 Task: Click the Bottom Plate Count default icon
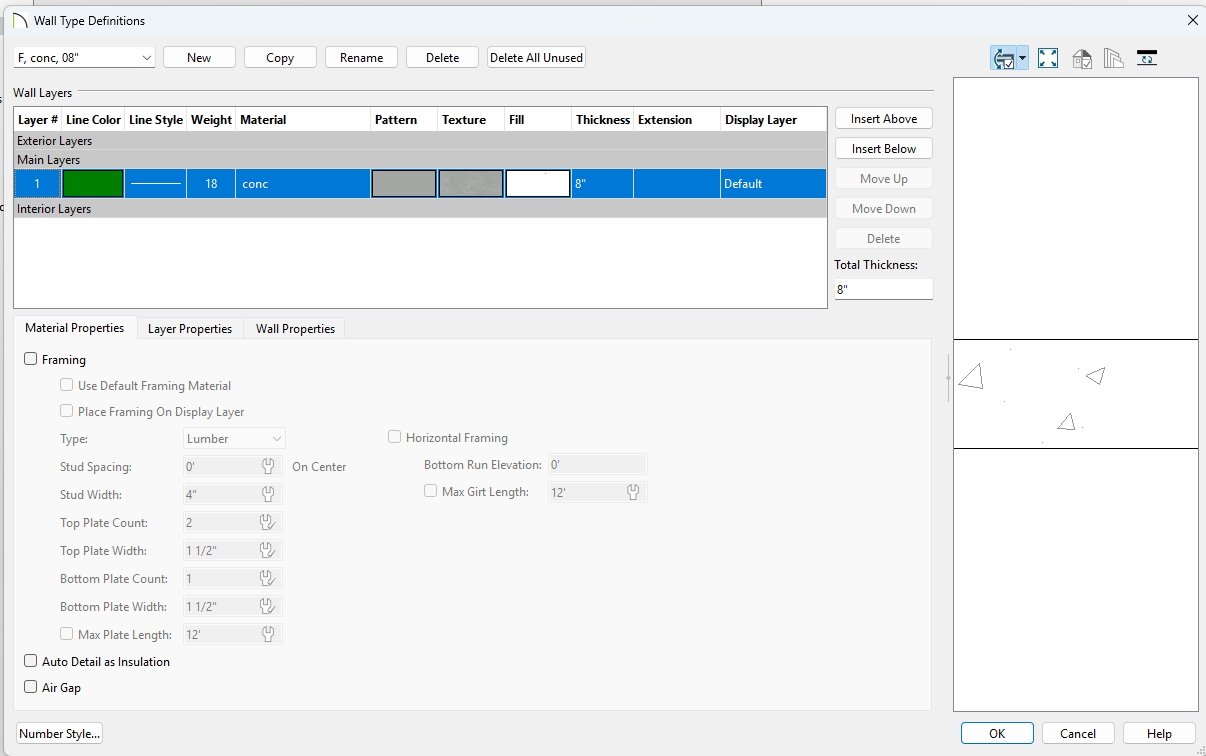tap(268, 578)
